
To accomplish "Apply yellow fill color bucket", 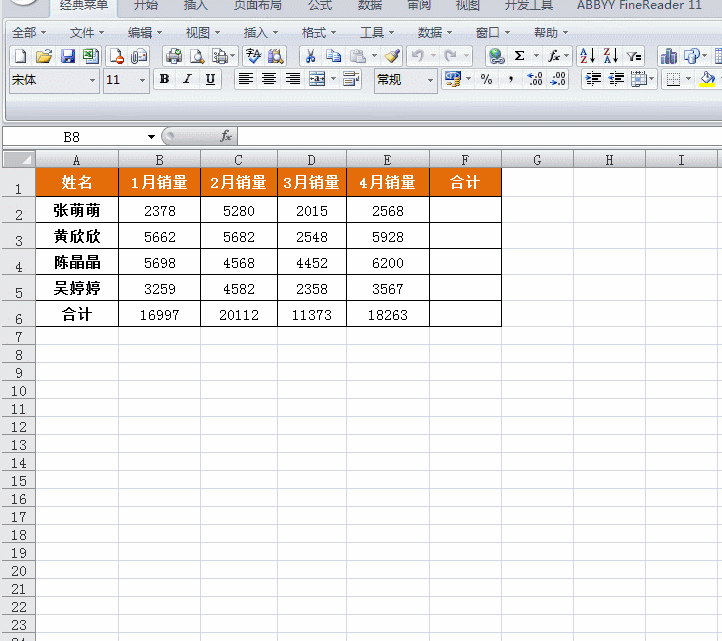I will click(x=707, y=80).
